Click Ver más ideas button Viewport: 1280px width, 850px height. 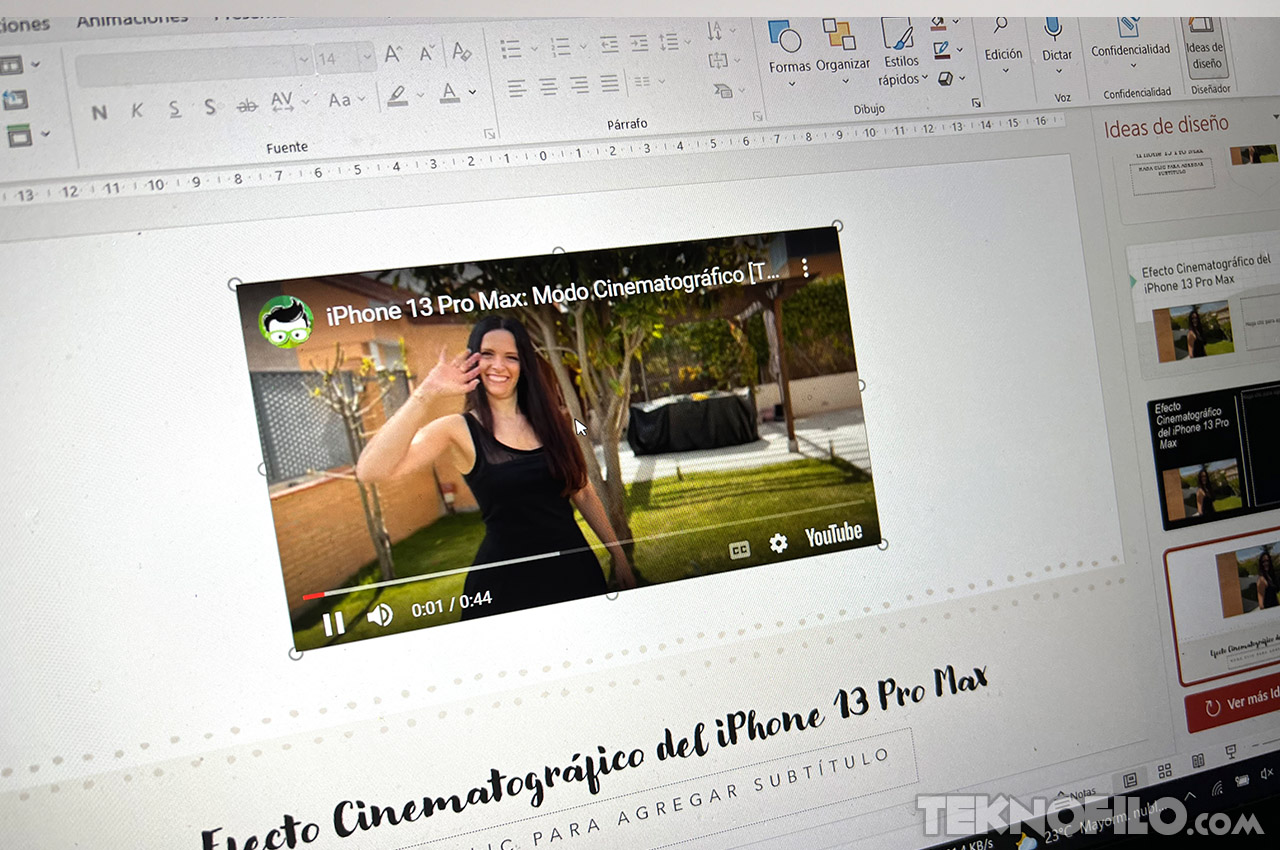click(x=1234, y=703)
